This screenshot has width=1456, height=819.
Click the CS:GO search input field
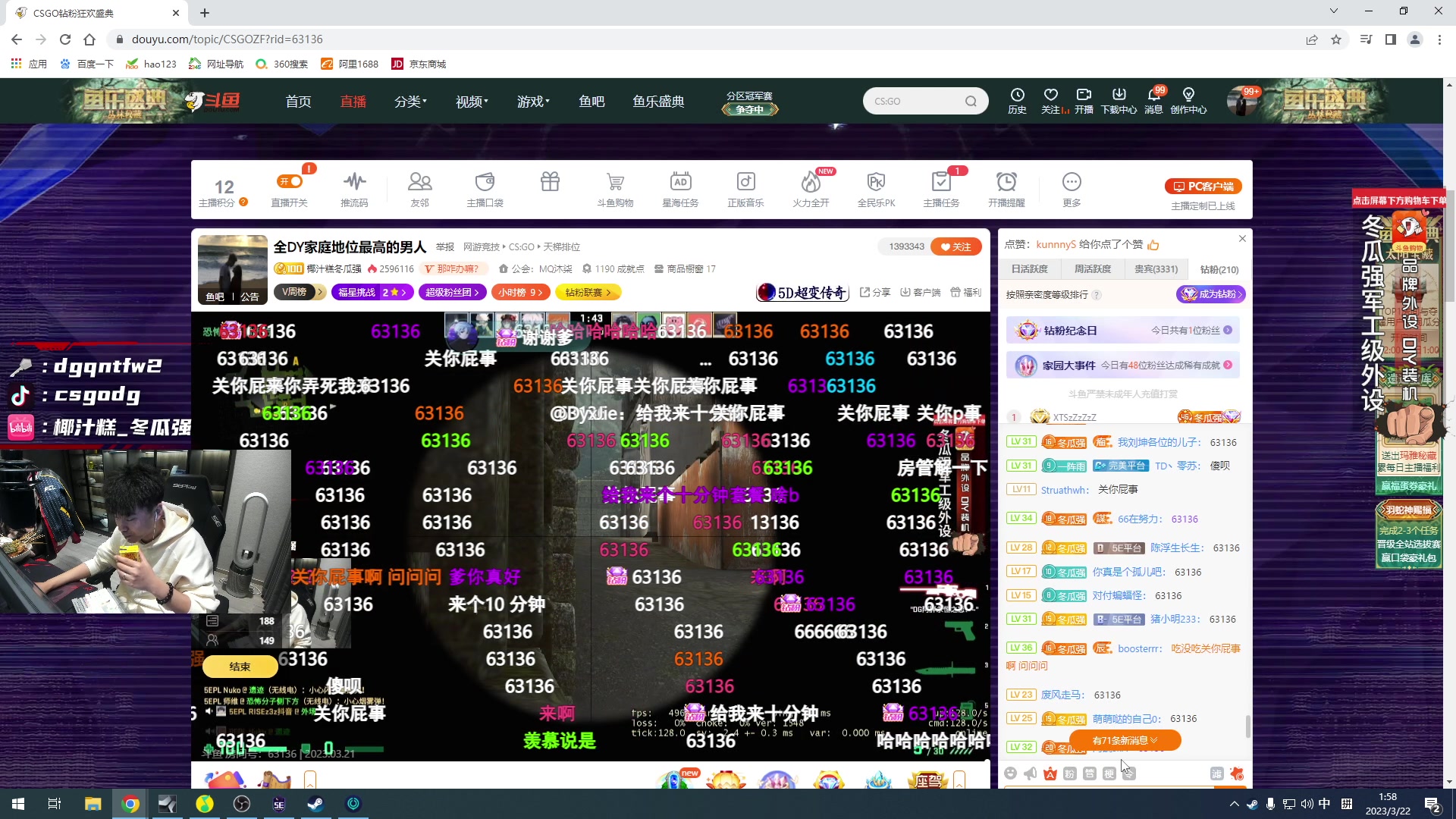pos(916,101)
